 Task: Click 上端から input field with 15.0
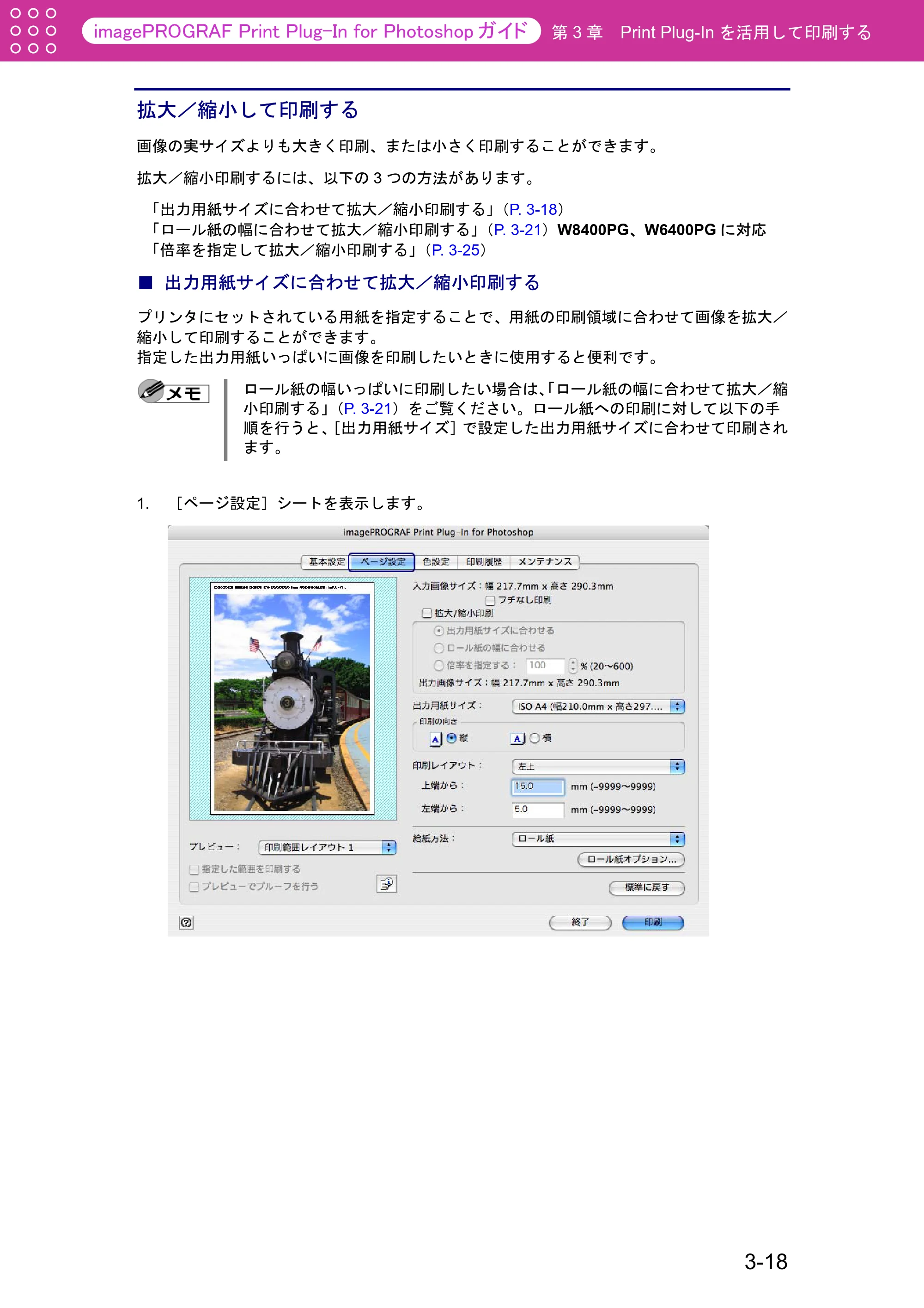pyautogui.click(x=538, y=786)
